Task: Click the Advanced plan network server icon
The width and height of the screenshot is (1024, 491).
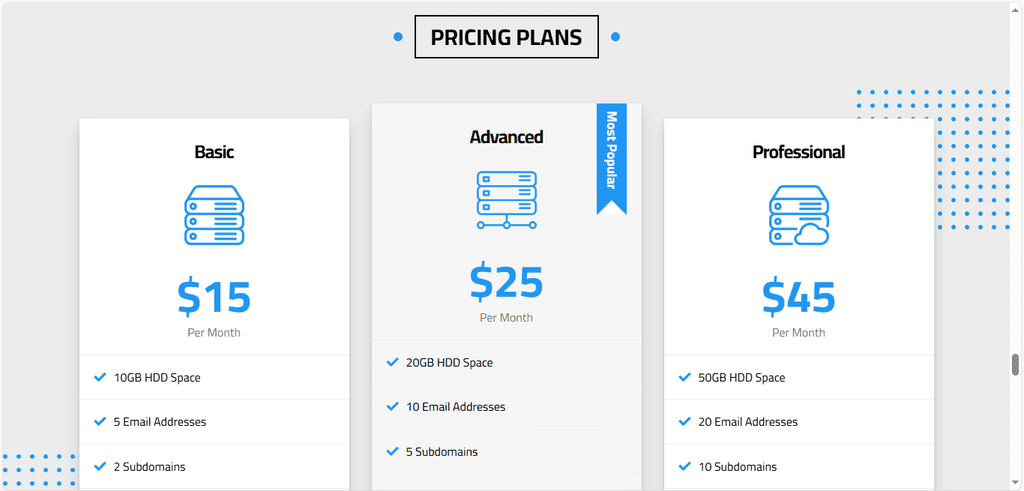Action: [x=506, y=200]
